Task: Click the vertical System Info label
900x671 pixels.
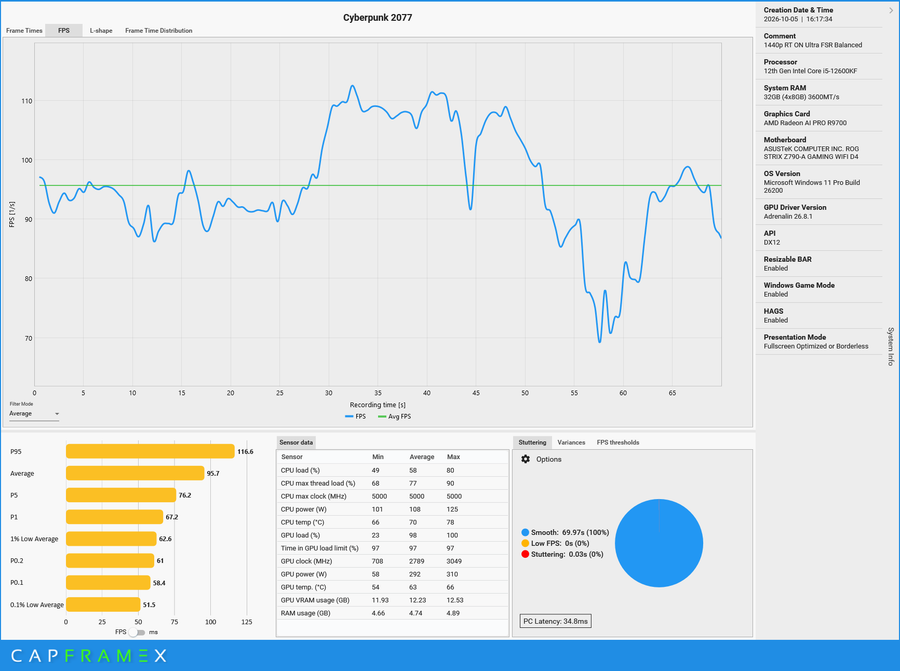Action: (x=891, y=346)
